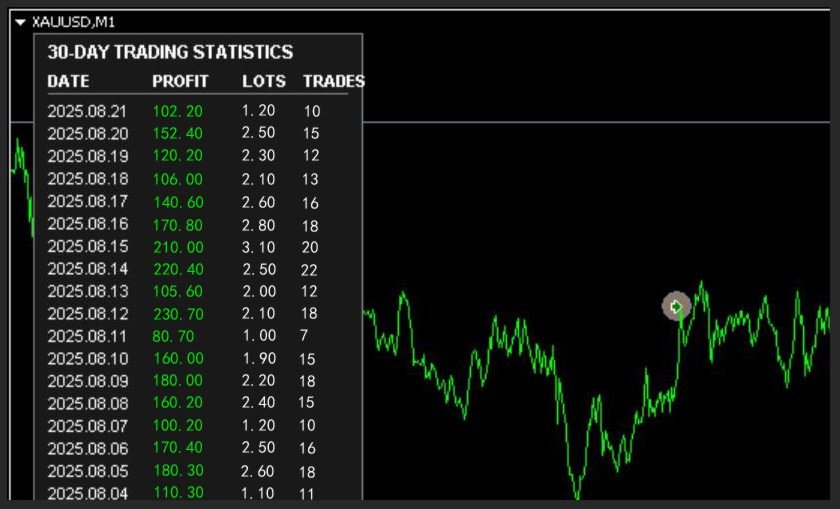This screenshot has height=509, width=840.
Task: Click lots value 3.10
Action: click(258, 247)
